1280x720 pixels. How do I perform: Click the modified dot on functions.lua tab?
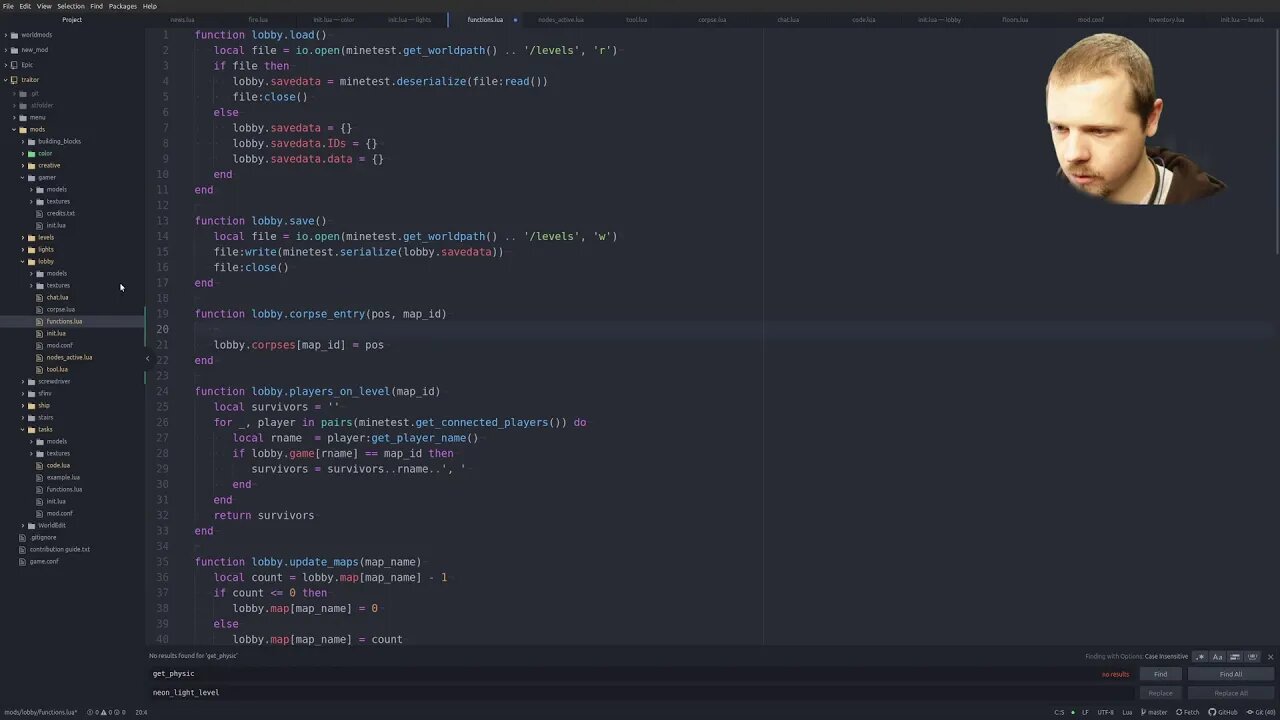click(x=515, y=20)
